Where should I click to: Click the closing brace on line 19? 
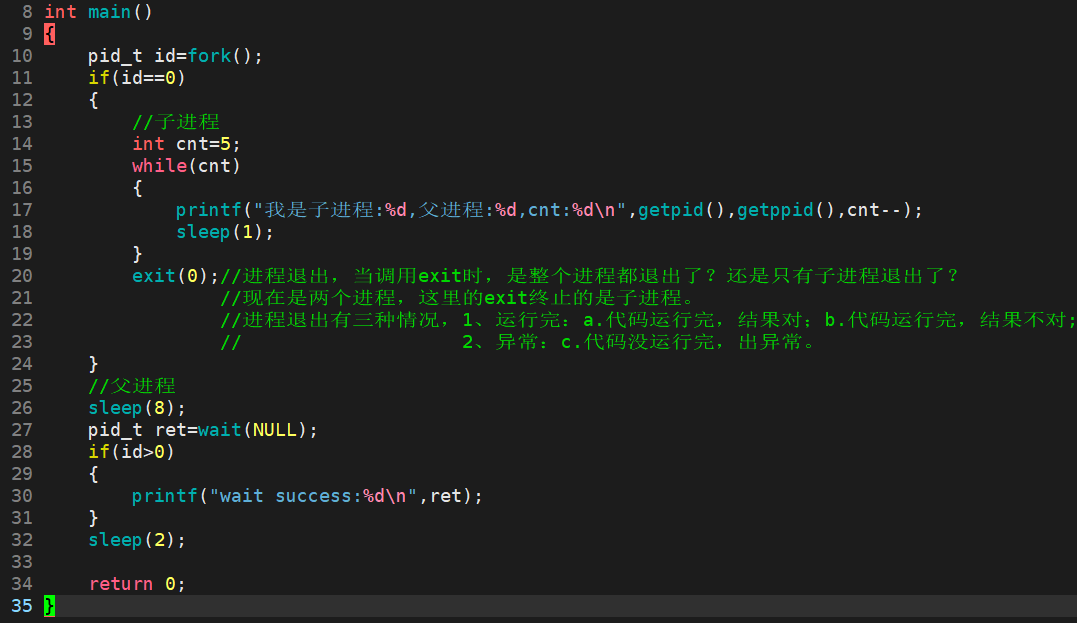(x=137, y=254)
